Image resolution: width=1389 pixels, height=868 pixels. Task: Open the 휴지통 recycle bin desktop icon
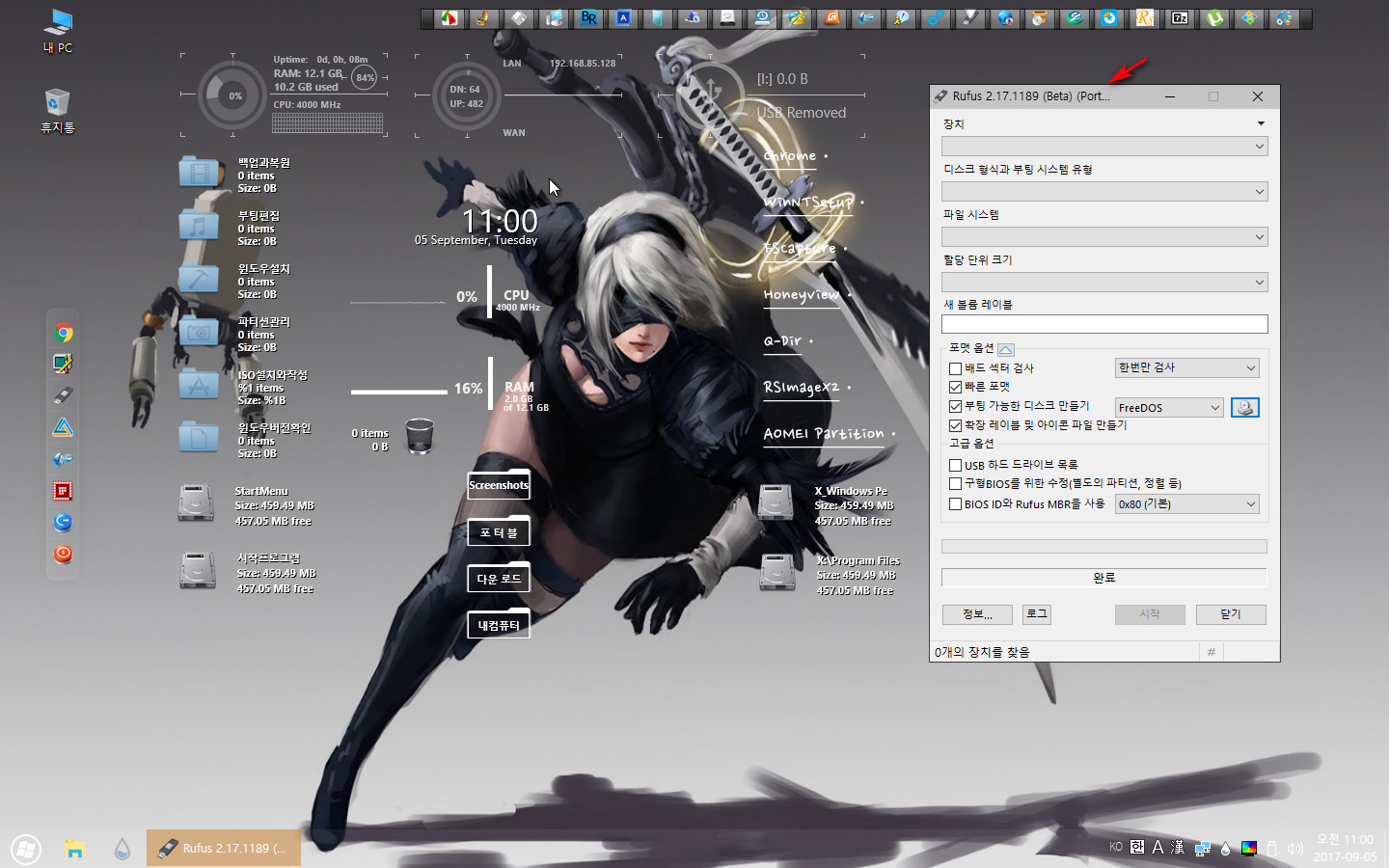(x=58, y=111)
